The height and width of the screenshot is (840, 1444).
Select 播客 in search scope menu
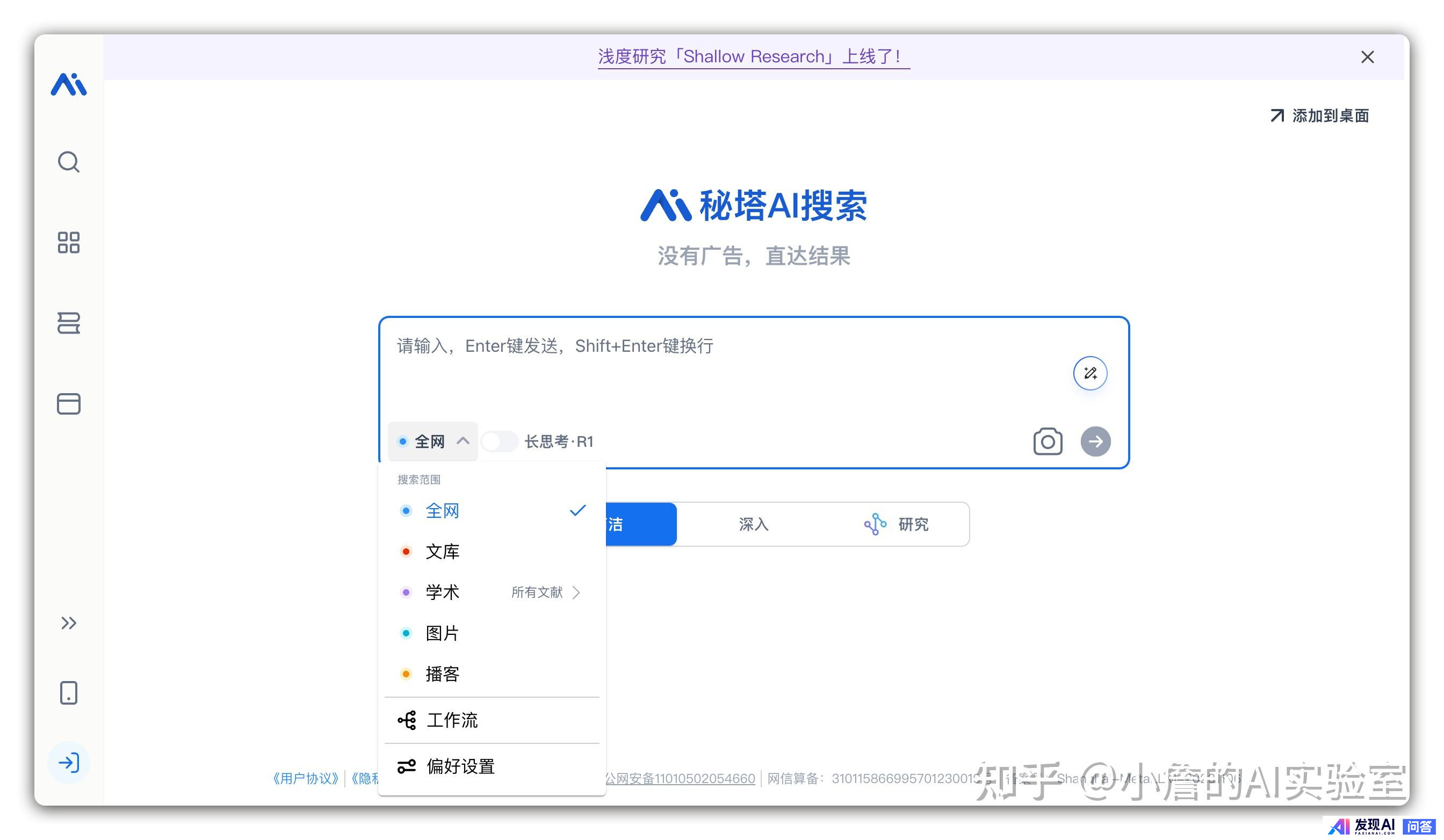[492, 674]
